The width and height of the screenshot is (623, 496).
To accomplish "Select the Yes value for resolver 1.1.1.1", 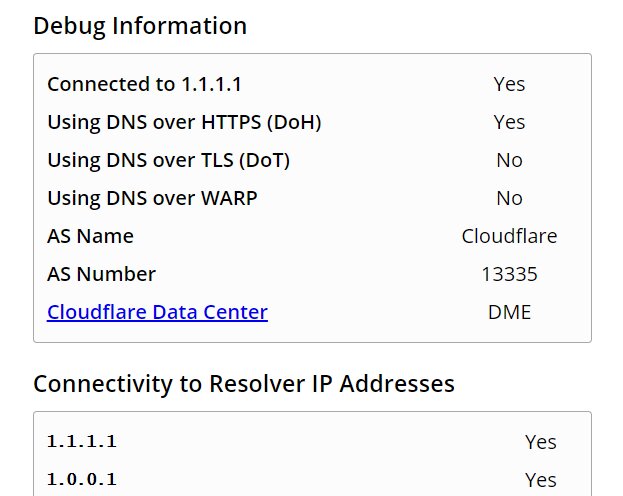I will point(541,442).
